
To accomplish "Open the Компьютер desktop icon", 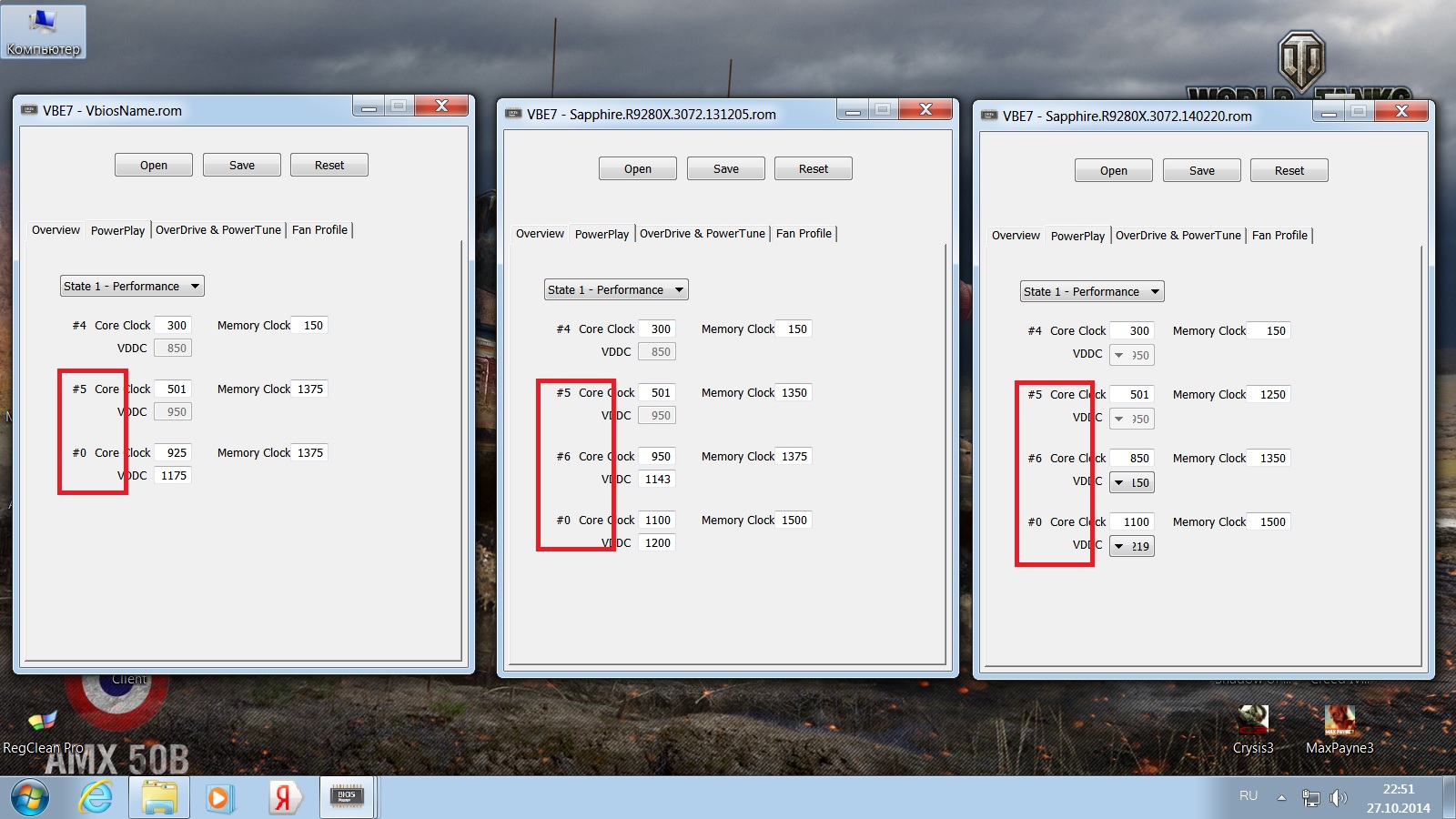I will [x=44, y=32].
